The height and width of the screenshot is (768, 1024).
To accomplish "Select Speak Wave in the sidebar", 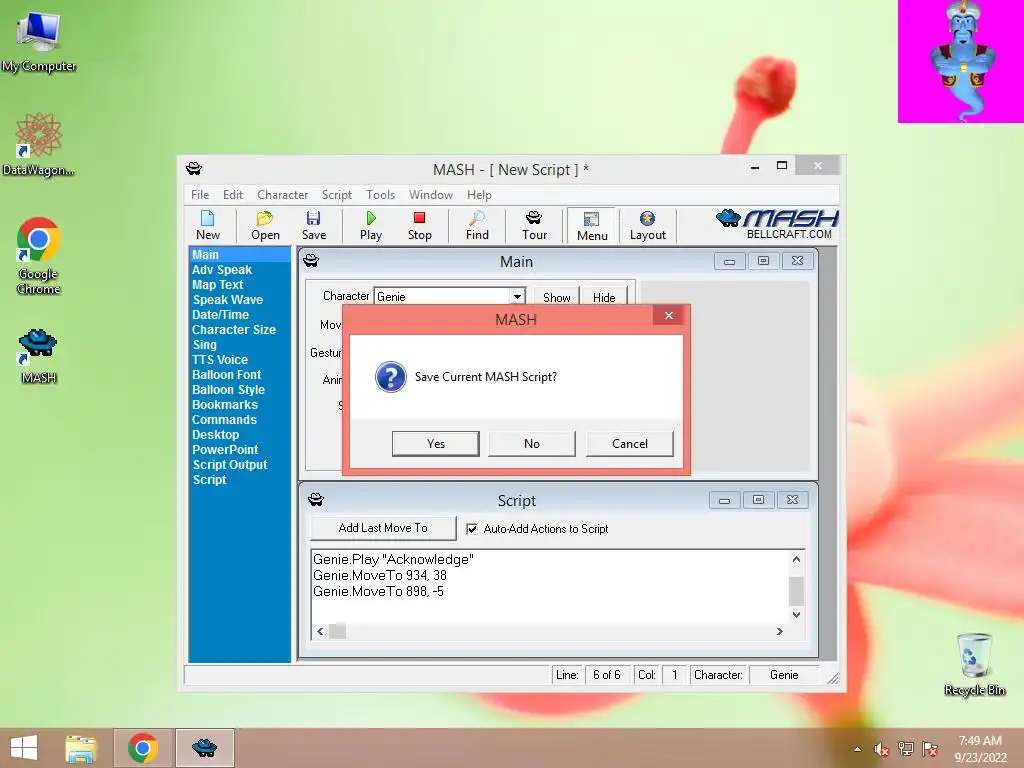I will pyautogui.click(x=228, y=300).
